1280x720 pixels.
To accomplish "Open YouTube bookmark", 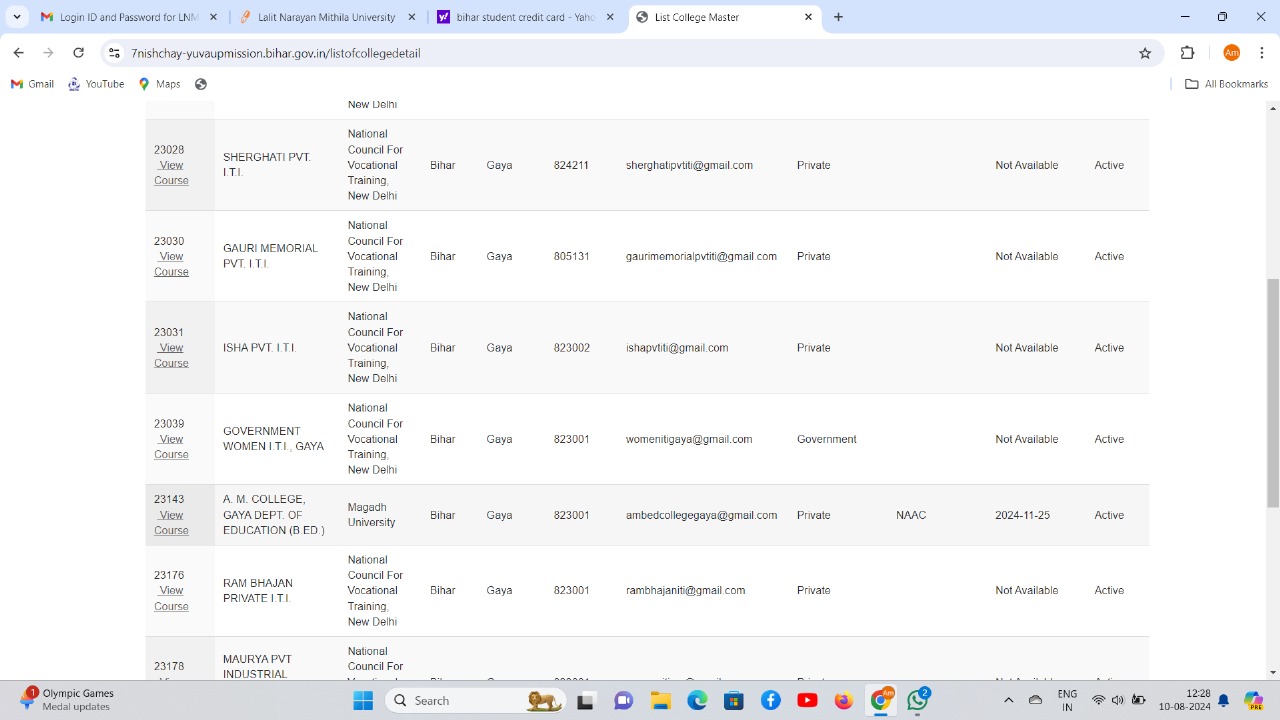I will [x=96, y=84].
